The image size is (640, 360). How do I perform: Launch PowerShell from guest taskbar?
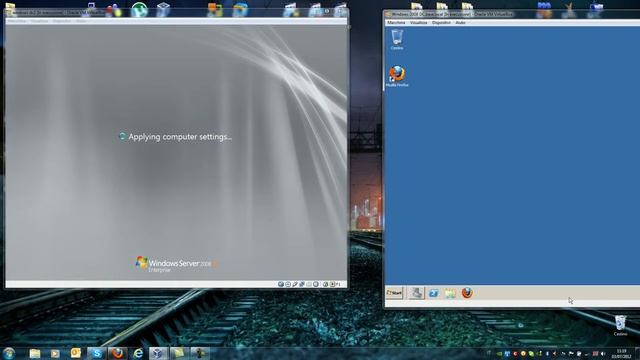coord(433,293)
